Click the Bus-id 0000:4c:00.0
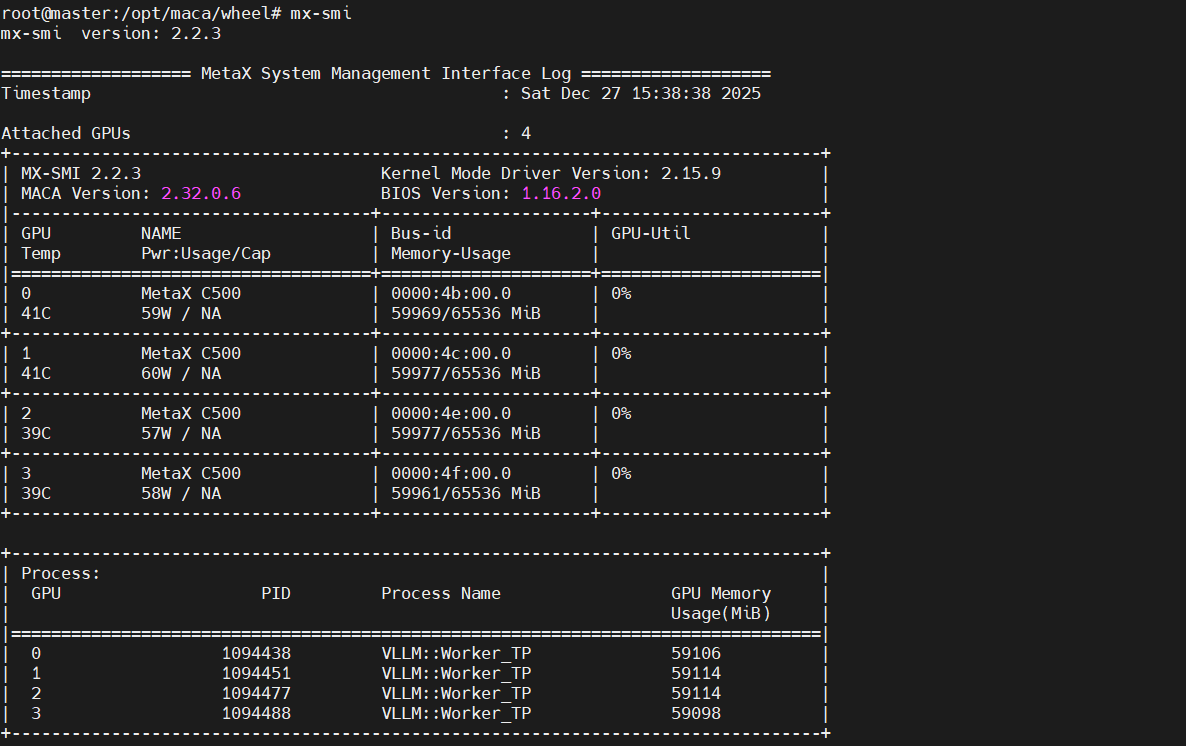 (x=451, y=353)
